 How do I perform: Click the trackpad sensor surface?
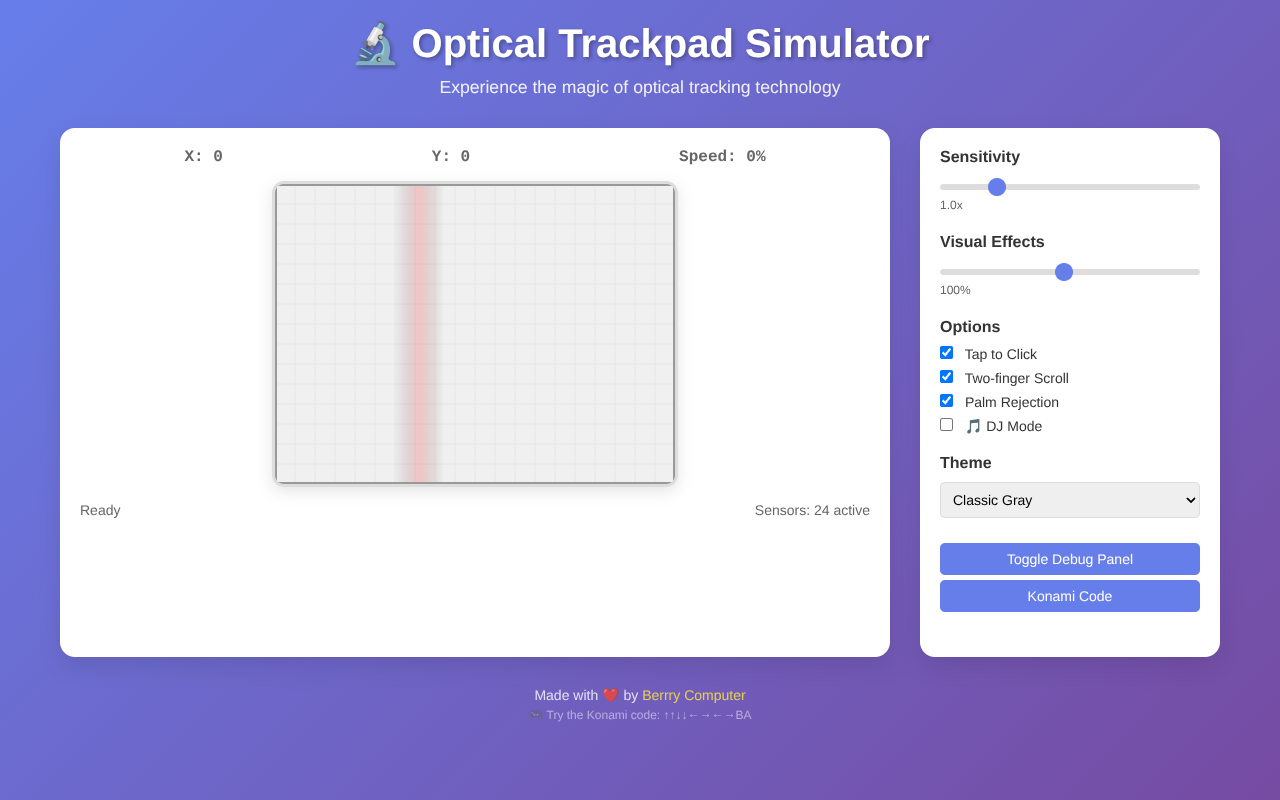click(474, 333)
